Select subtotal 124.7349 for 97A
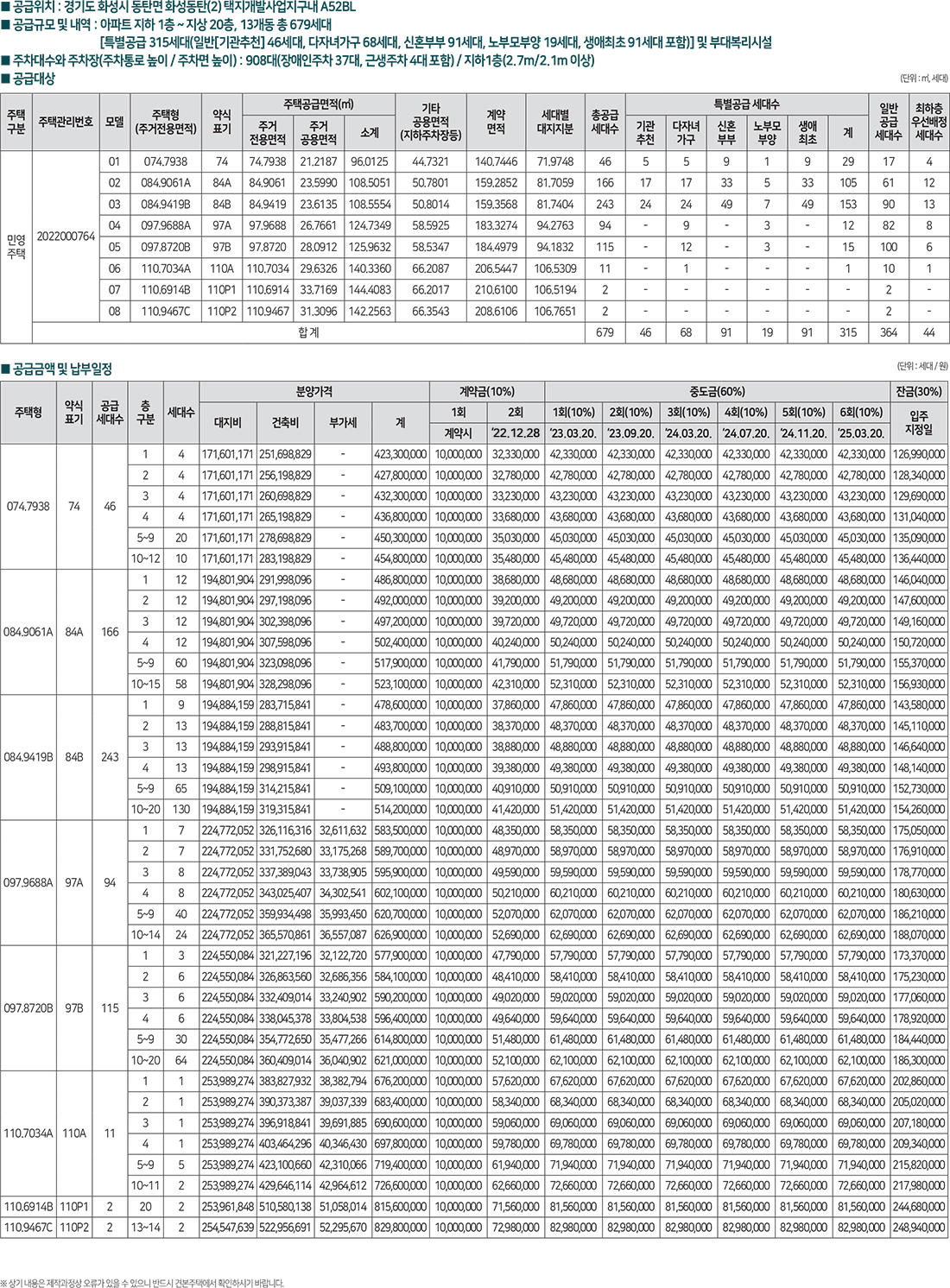950x1288 pixels. 370,225
